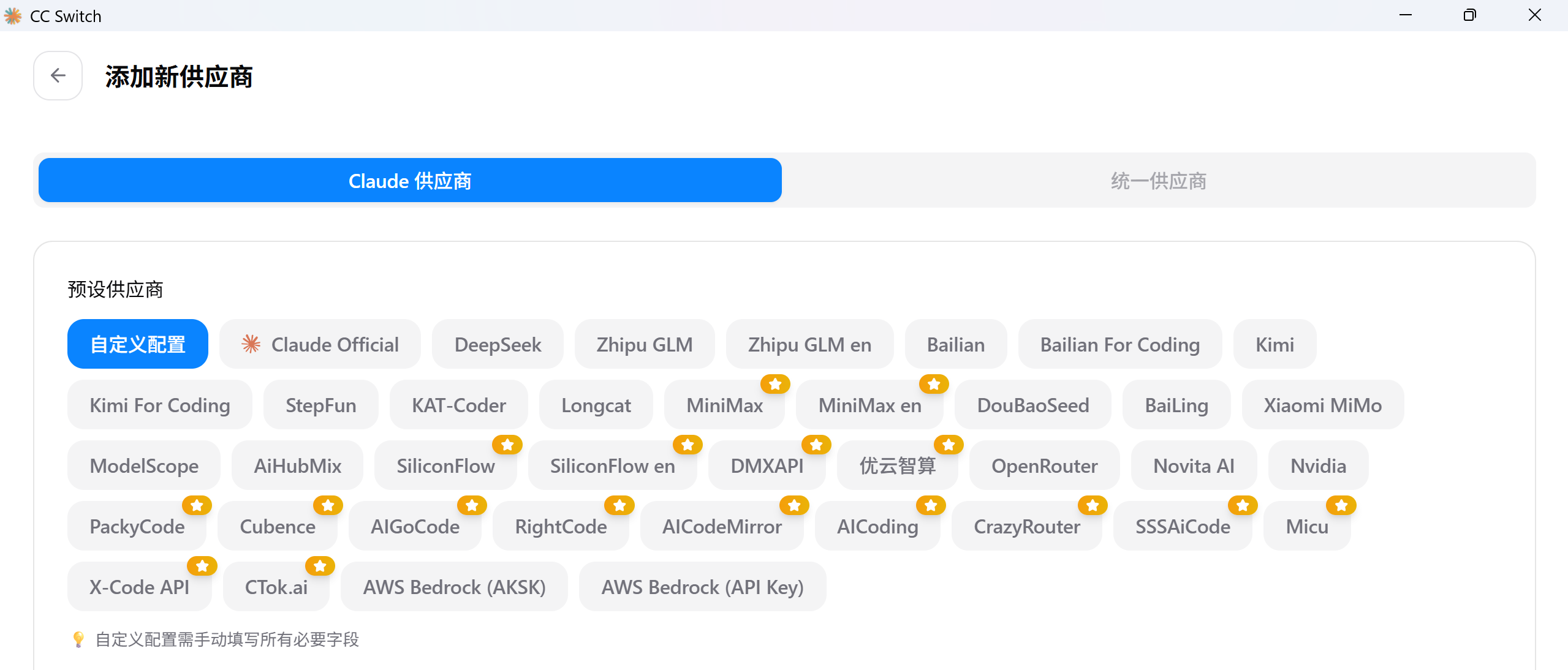
Task: Click the star badge on PackyCode
Action: pyautogui.click(x=197, y=505)
